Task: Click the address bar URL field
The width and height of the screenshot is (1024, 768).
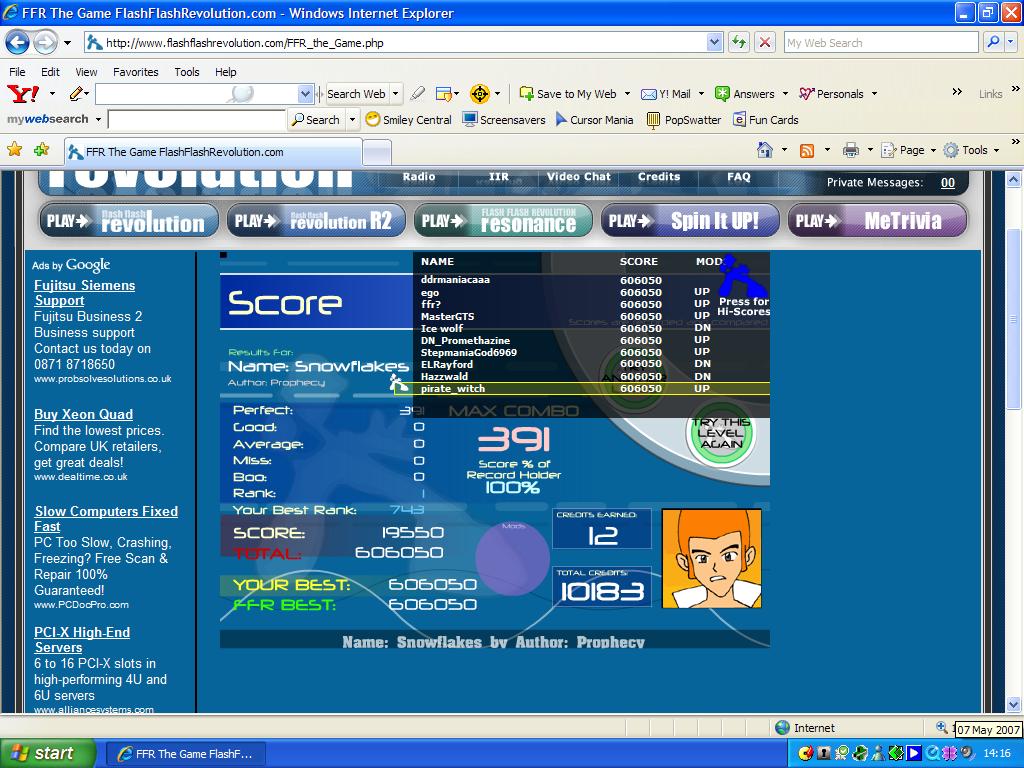Action: (405, 43)
